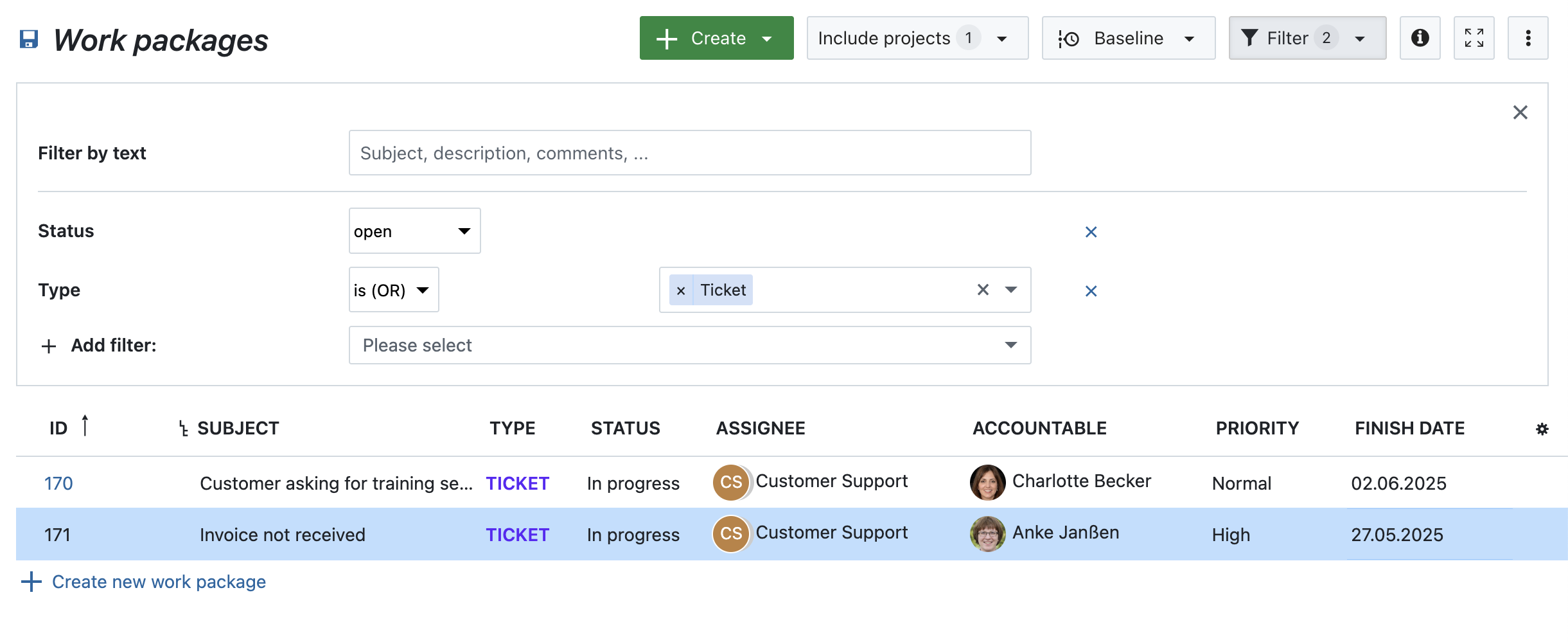The width and height of the screenshot is (1568, 642).
Task: Open table column settings gear icon
Action: (x=1542, y=429)
